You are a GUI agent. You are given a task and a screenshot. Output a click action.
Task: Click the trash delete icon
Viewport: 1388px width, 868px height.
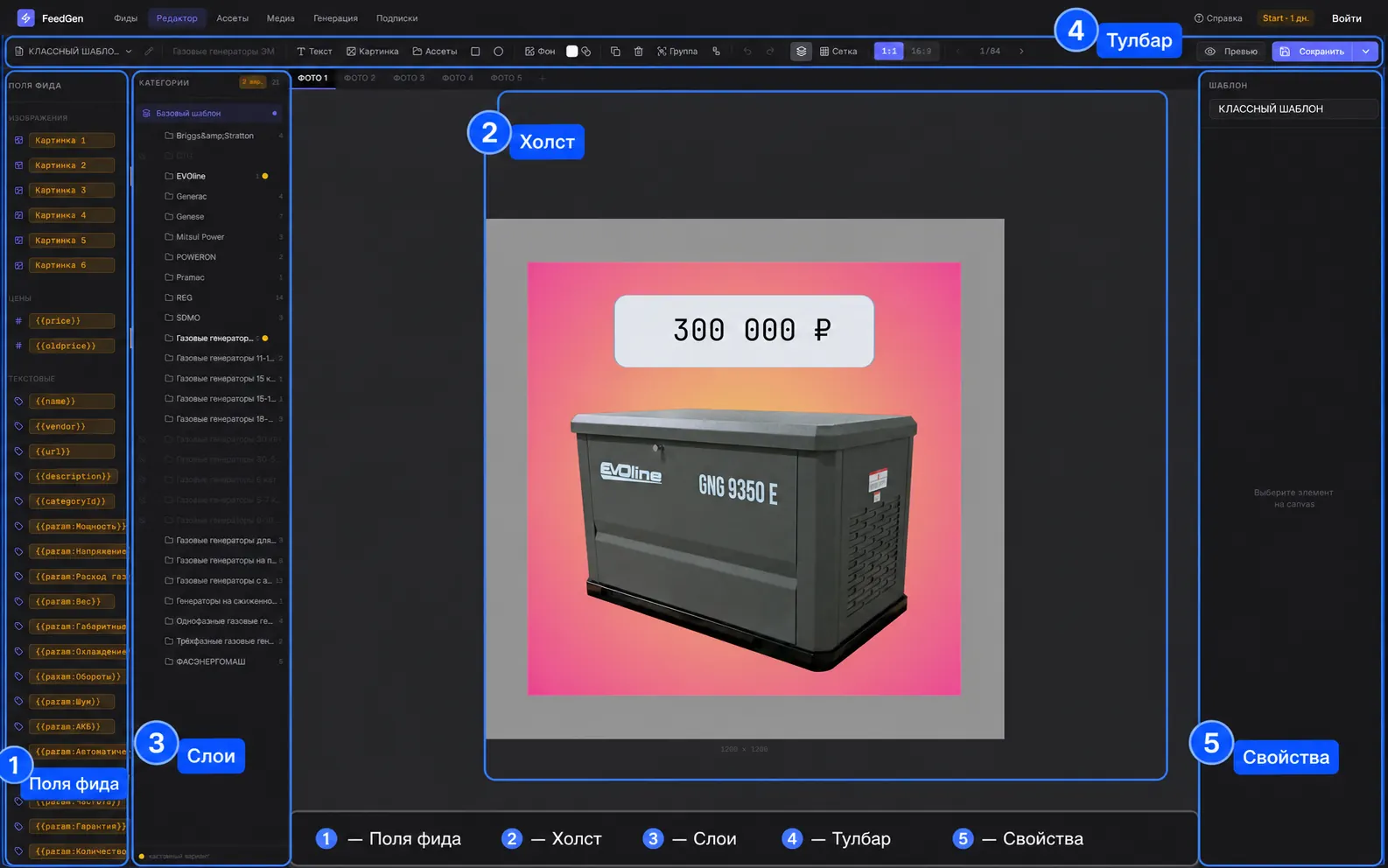(x=638, y=52)
